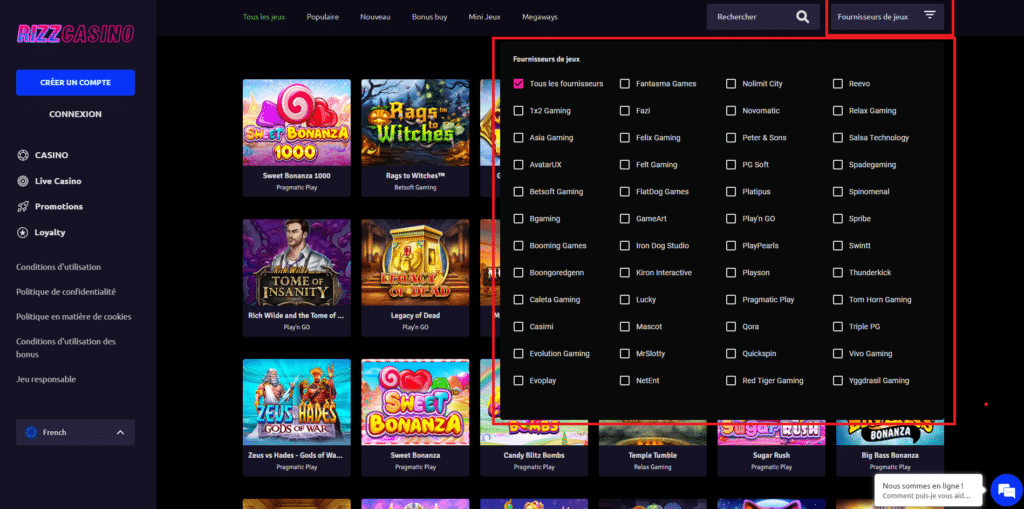1024x509 pixels.
Task: Click the Big Bass Bonanza title
Action: tap(889, 455)
